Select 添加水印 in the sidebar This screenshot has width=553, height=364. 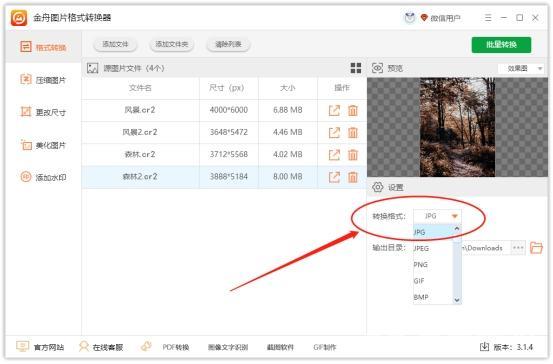(x=43, y=177)
